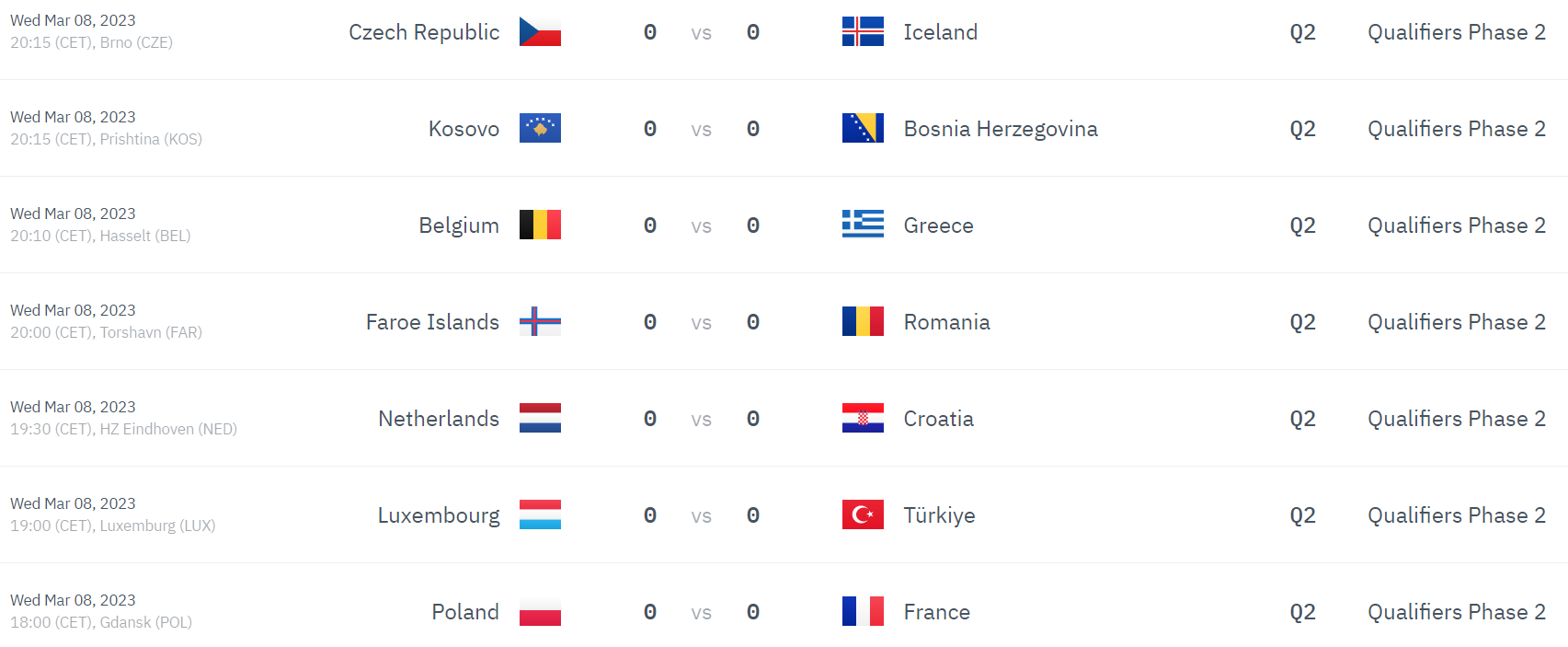
Task: Open the Netherlands team link
Action: [439, 419]
